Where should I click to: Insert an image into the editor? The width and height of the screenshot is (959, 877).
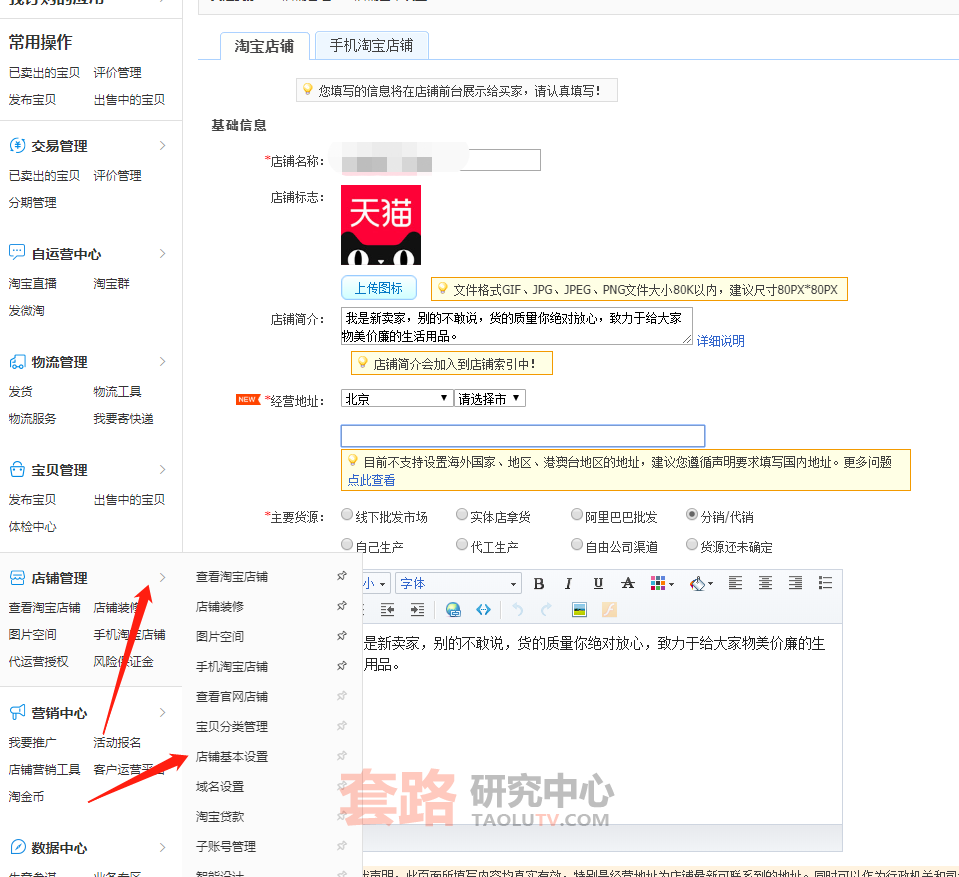click(x=579, y=610)
